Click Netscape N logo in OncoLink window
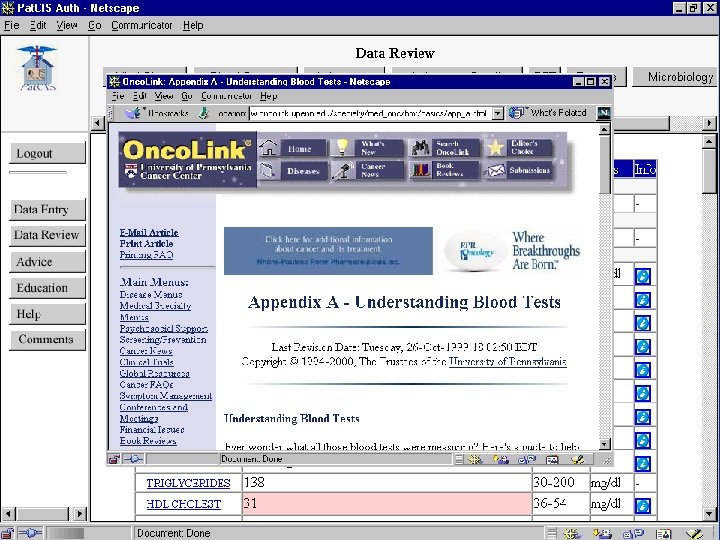This screenshot has width=720, height=540. pos(604,112)
